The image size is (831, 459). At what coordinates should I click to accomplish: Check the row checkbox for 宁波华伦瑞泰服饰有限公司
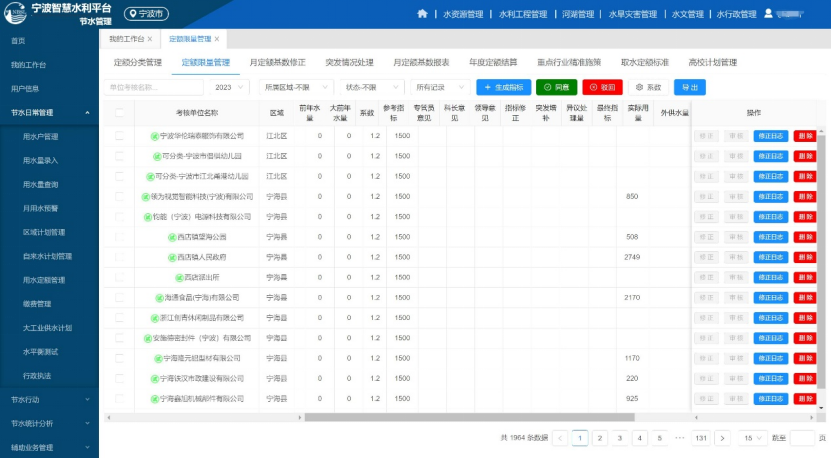click(x=120, y=136)
